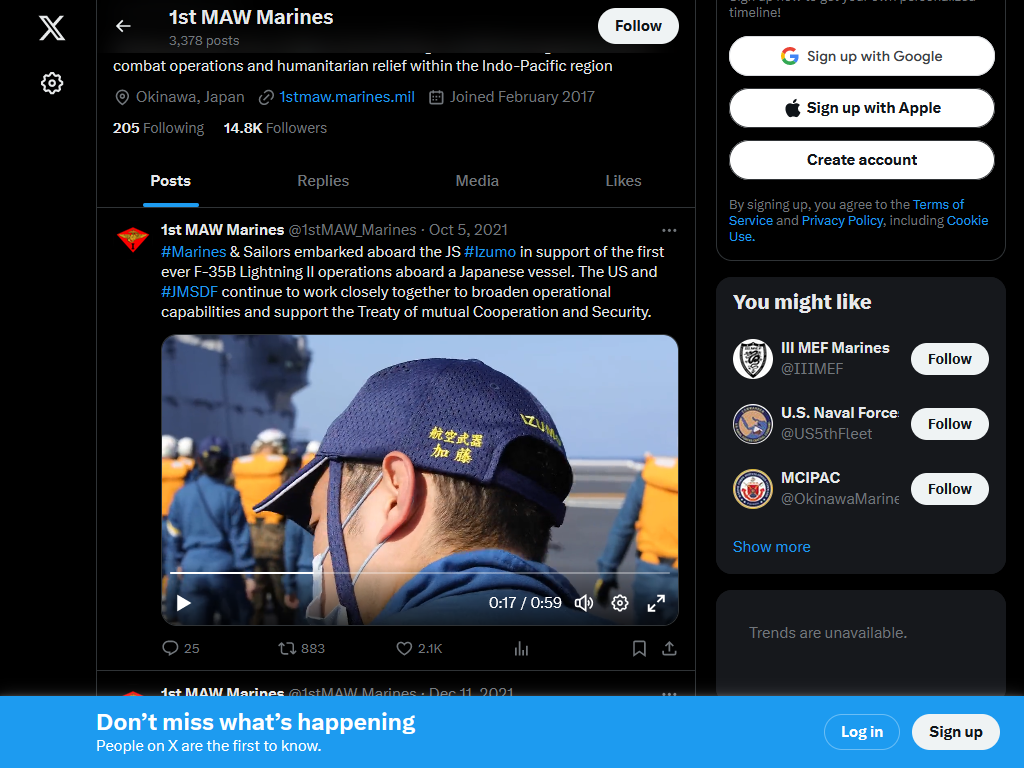Follow U.S. Naval Forces account
The width and height of the screenshot is (1024, 768).
(x=950, y=424)
